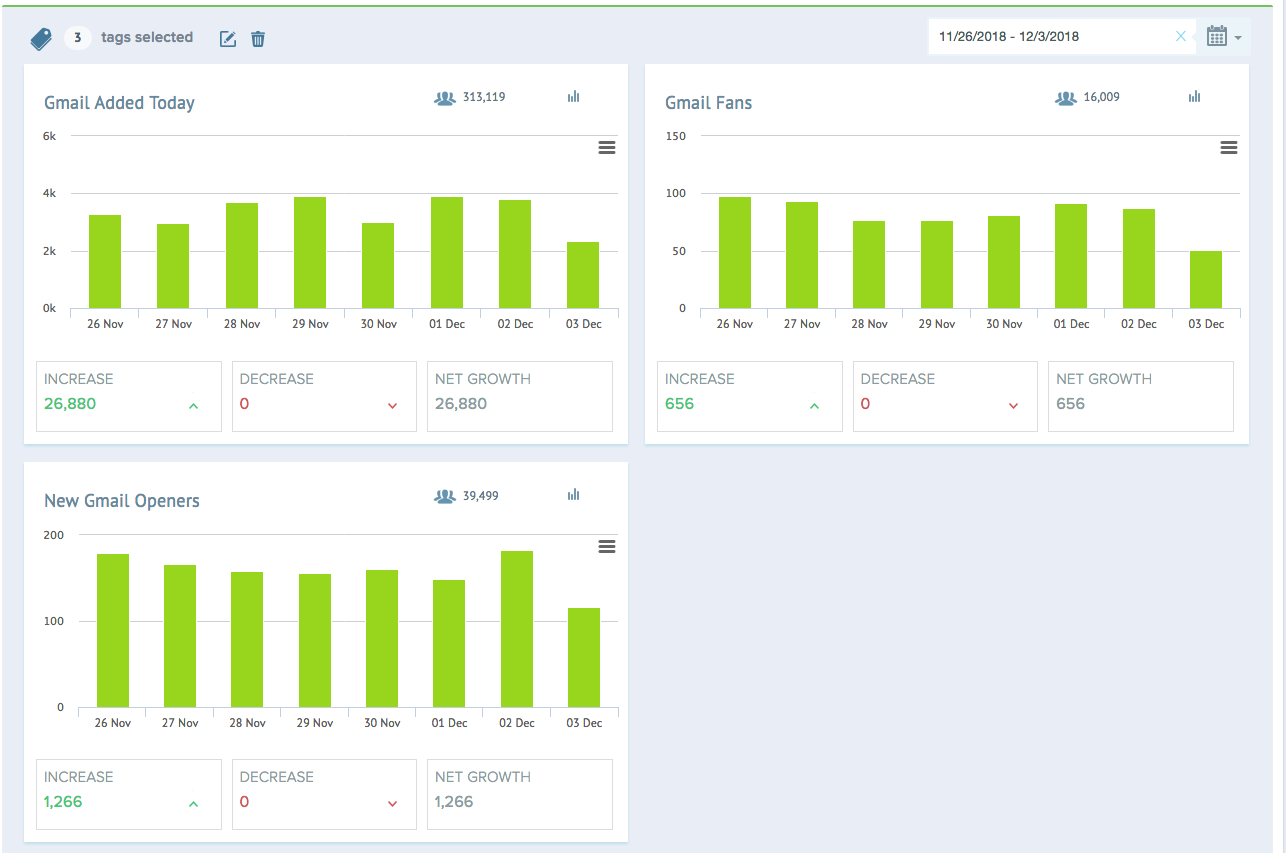Screen dimensions: 1286x853
Task: Click 26 Nov bar in New Gmail Openers chart
Action: (x=113, y=631)
